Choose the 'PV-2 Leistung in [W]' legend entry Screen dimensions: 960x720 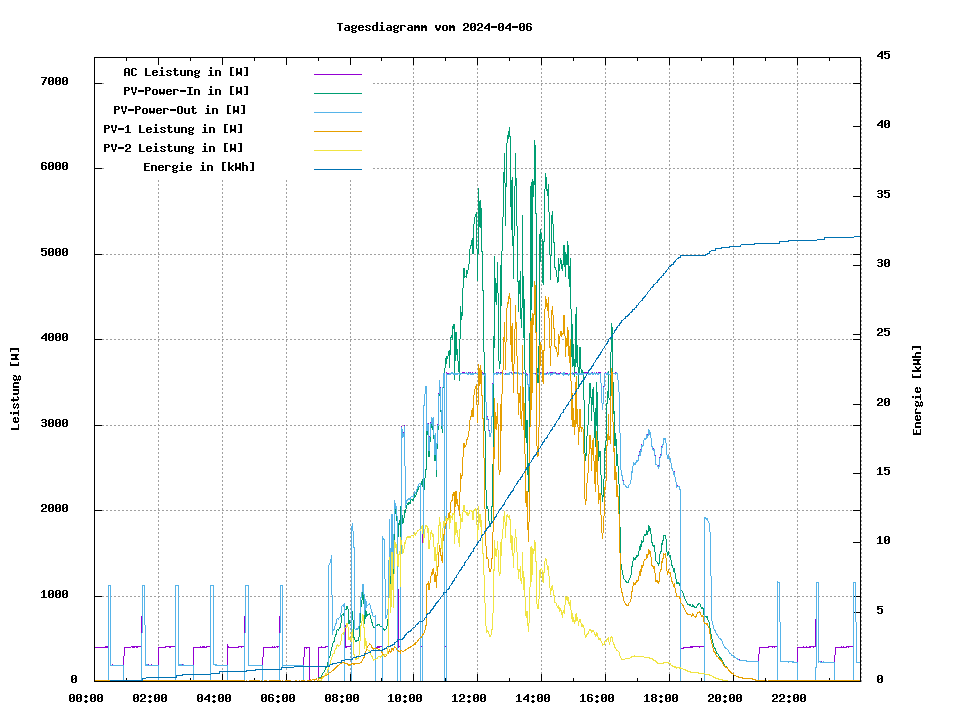[x=173, y=148]
